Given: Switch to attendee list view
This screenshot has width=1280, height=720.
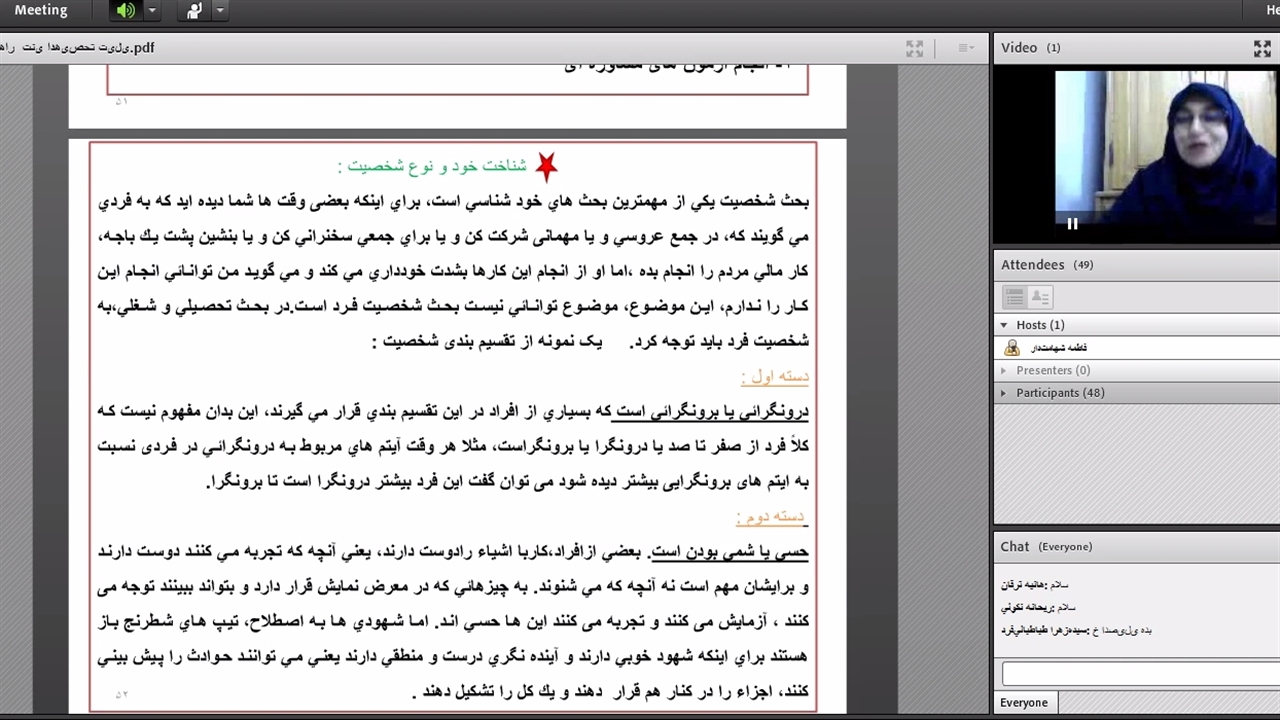Looking at the screenshot, I should [1014, 297].
